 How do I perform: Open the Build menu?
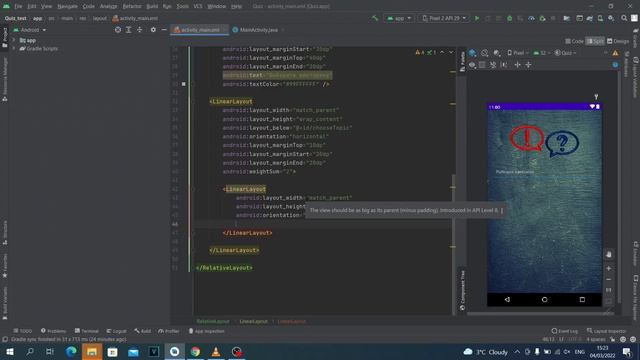[152, 7]
